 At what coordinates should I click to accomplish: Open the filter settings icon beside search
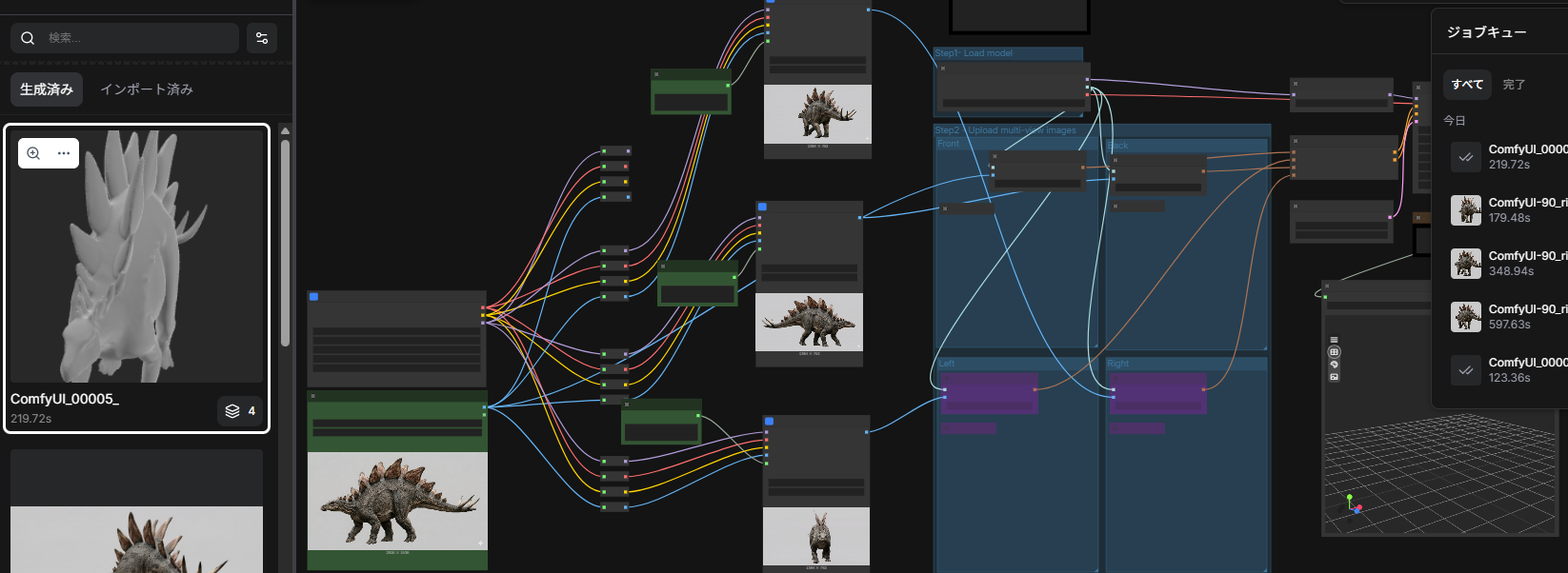tap(262, 38)
